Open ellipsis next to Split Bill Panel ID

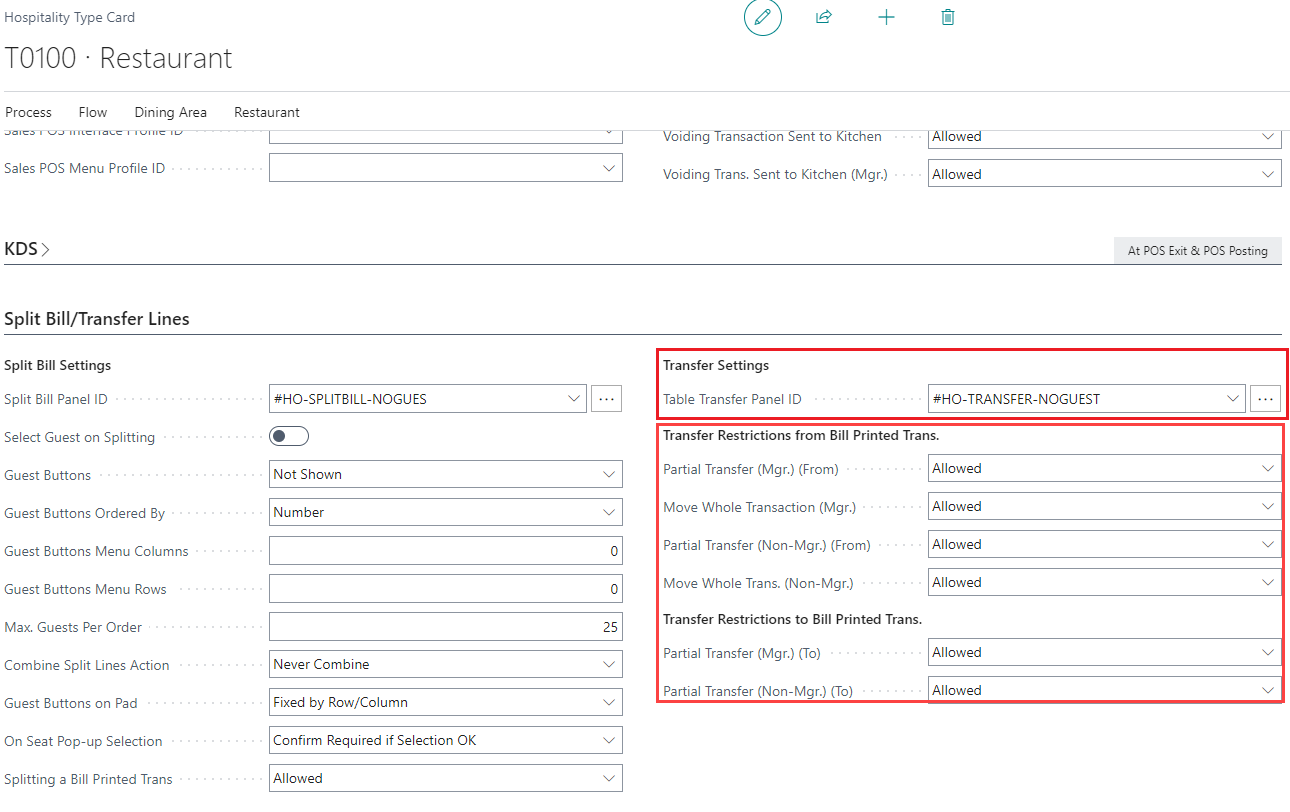coord(606,399)
